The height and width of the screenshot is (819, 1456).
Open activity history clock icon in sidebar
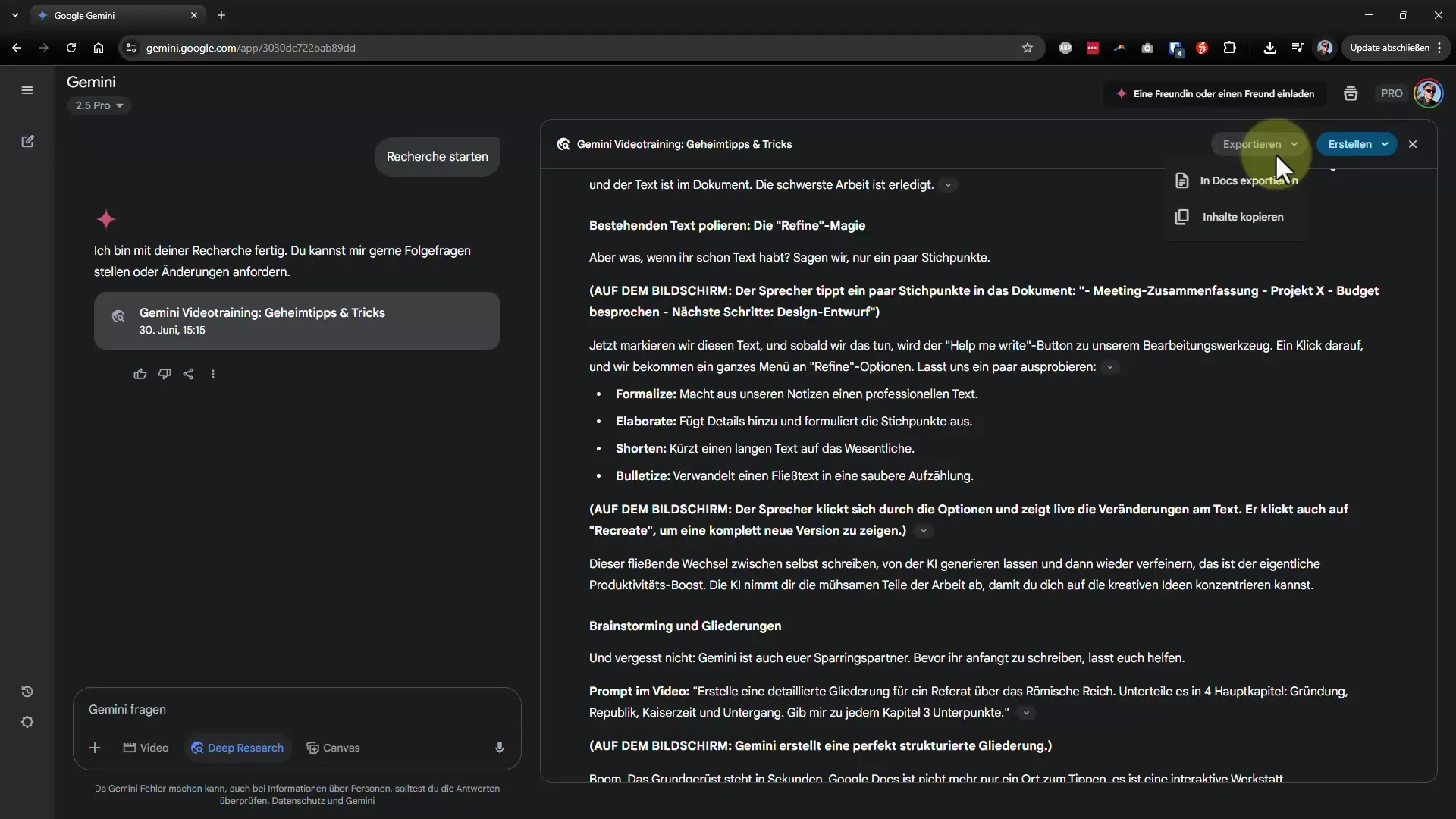pos(27,692)
